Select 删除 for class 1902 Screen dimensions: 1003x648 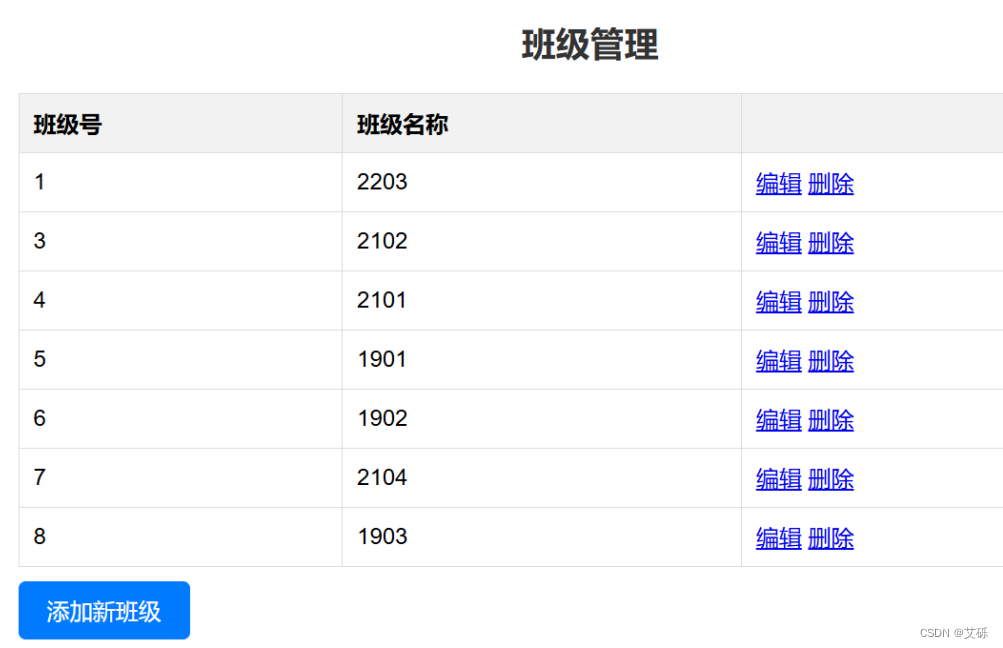[x=831, y=420]
